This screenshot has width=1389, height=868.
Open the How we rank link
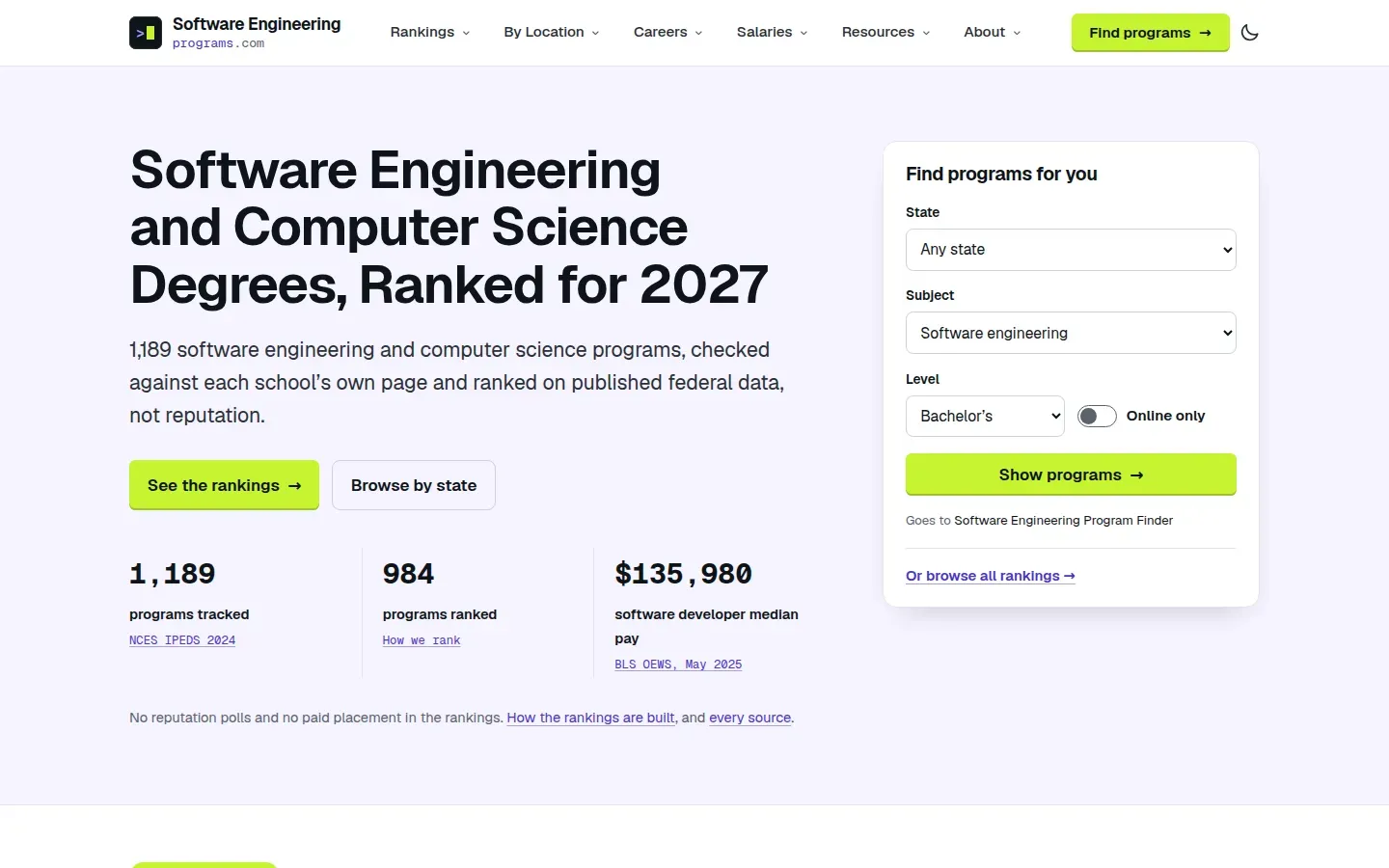(422, 640)
